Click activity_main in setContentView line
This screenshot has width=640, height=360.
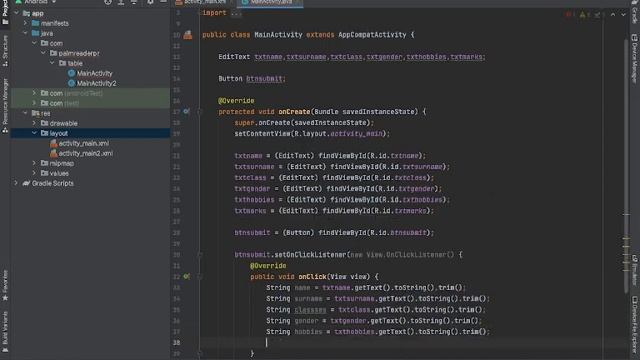tap(357, 134)
